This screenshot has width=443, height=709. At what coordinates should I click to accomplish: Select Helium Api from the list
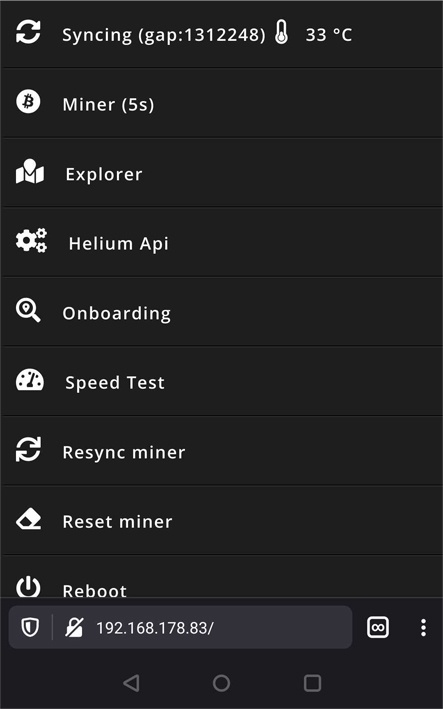tap(222, 242)
